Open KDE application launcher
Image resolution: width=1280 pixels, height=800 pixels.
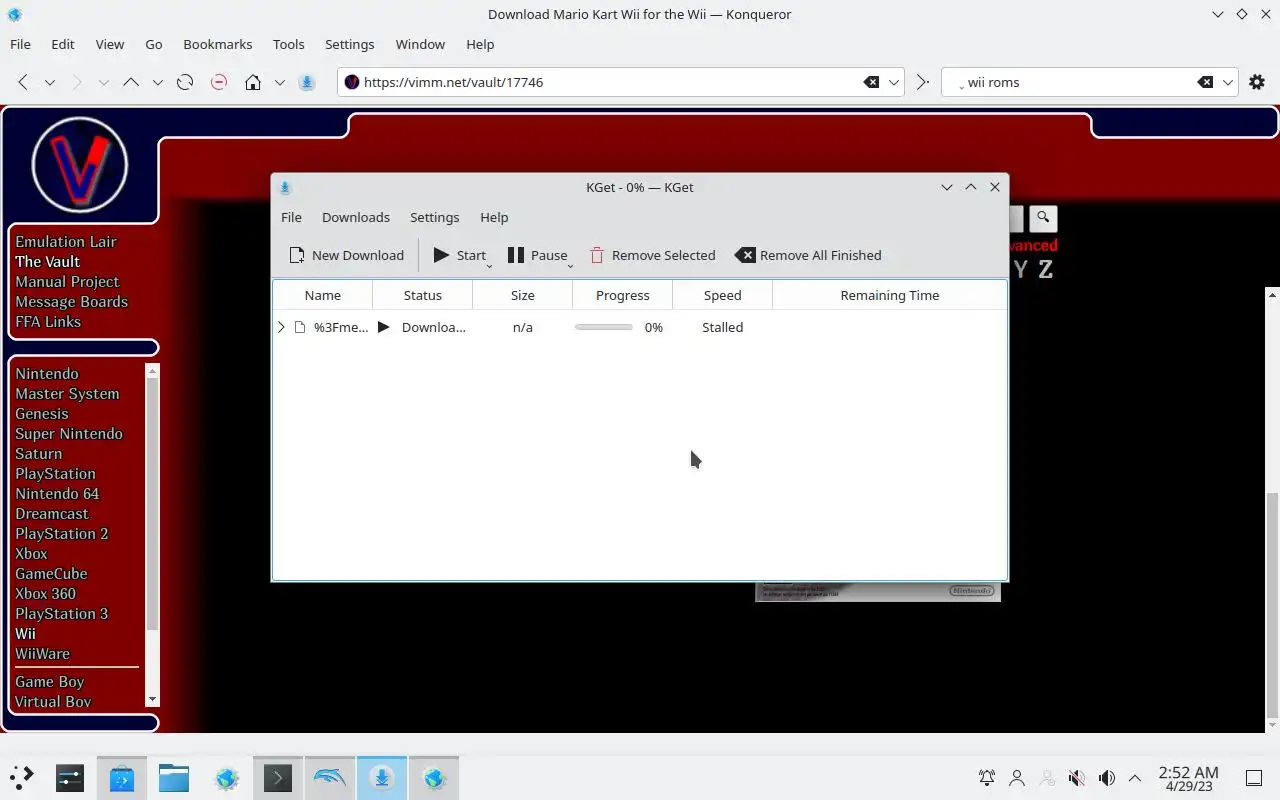pos(22,777)
